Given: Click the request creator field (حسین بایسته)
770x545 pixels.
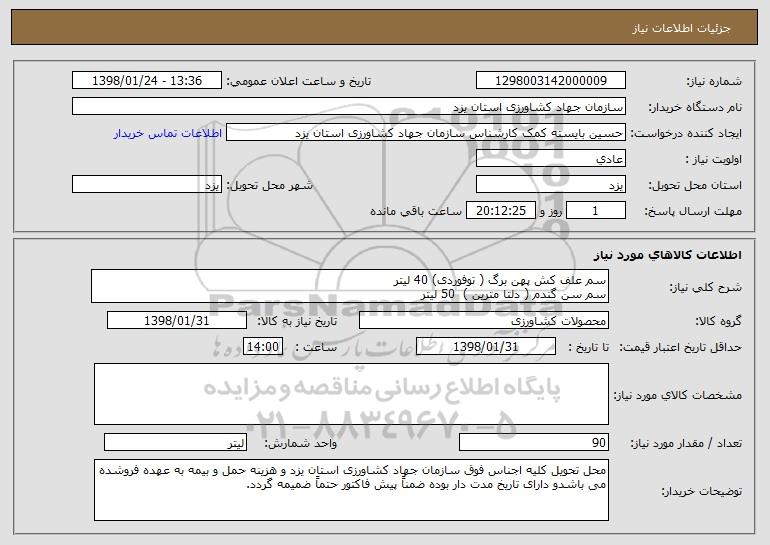Looking at the screenshot, I should (x=426, y=133).
